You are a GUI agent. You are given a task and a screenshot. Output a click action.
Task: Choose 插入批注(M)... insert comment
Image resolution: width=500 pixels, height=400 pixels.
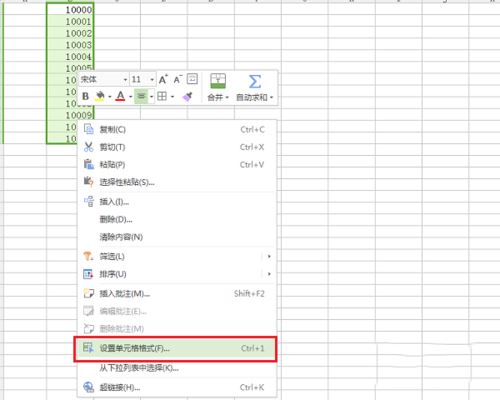(x=177, y=294)
